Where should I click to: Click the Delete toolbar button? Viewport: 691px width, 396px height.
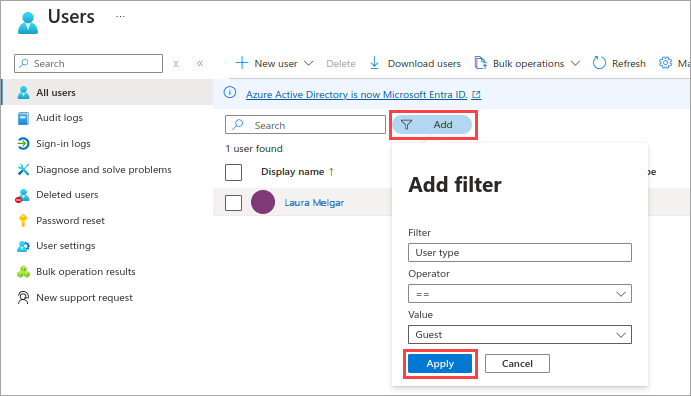tap(341, 64)
